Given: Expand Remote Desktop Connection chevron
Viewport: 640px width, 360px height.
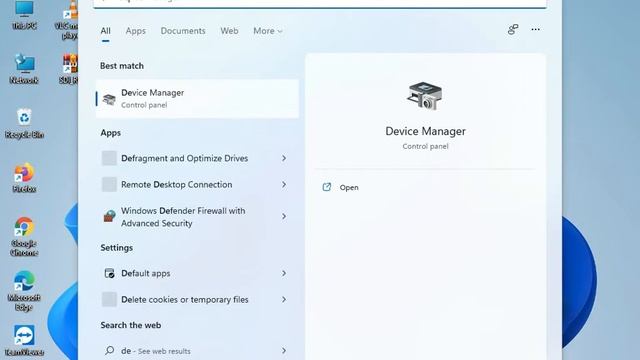Looking at the screenshot, I should coord(284,184).
